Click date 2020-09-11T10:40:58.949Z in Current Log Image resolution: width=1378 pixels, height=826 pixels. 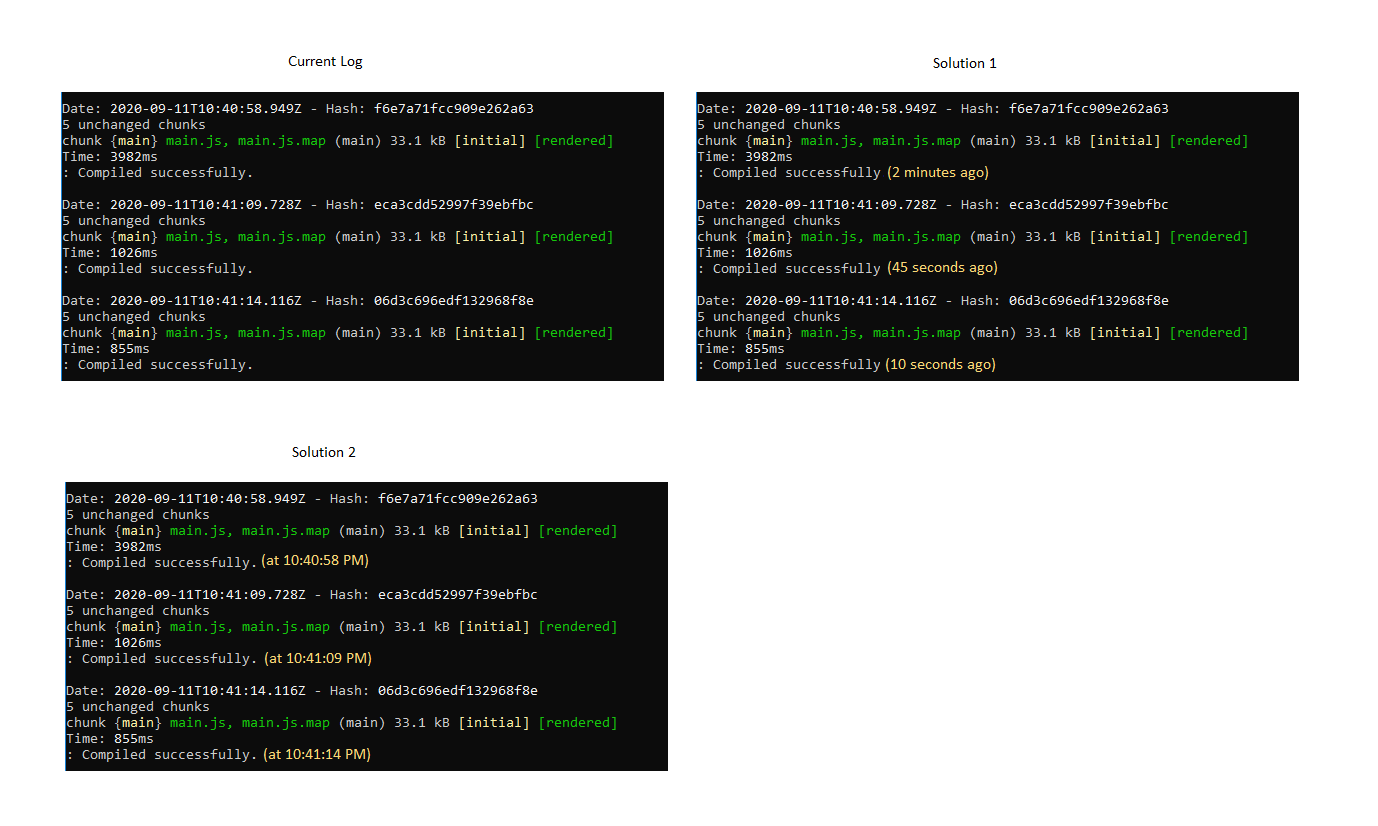pyautogui.click(x=206, y=108)
